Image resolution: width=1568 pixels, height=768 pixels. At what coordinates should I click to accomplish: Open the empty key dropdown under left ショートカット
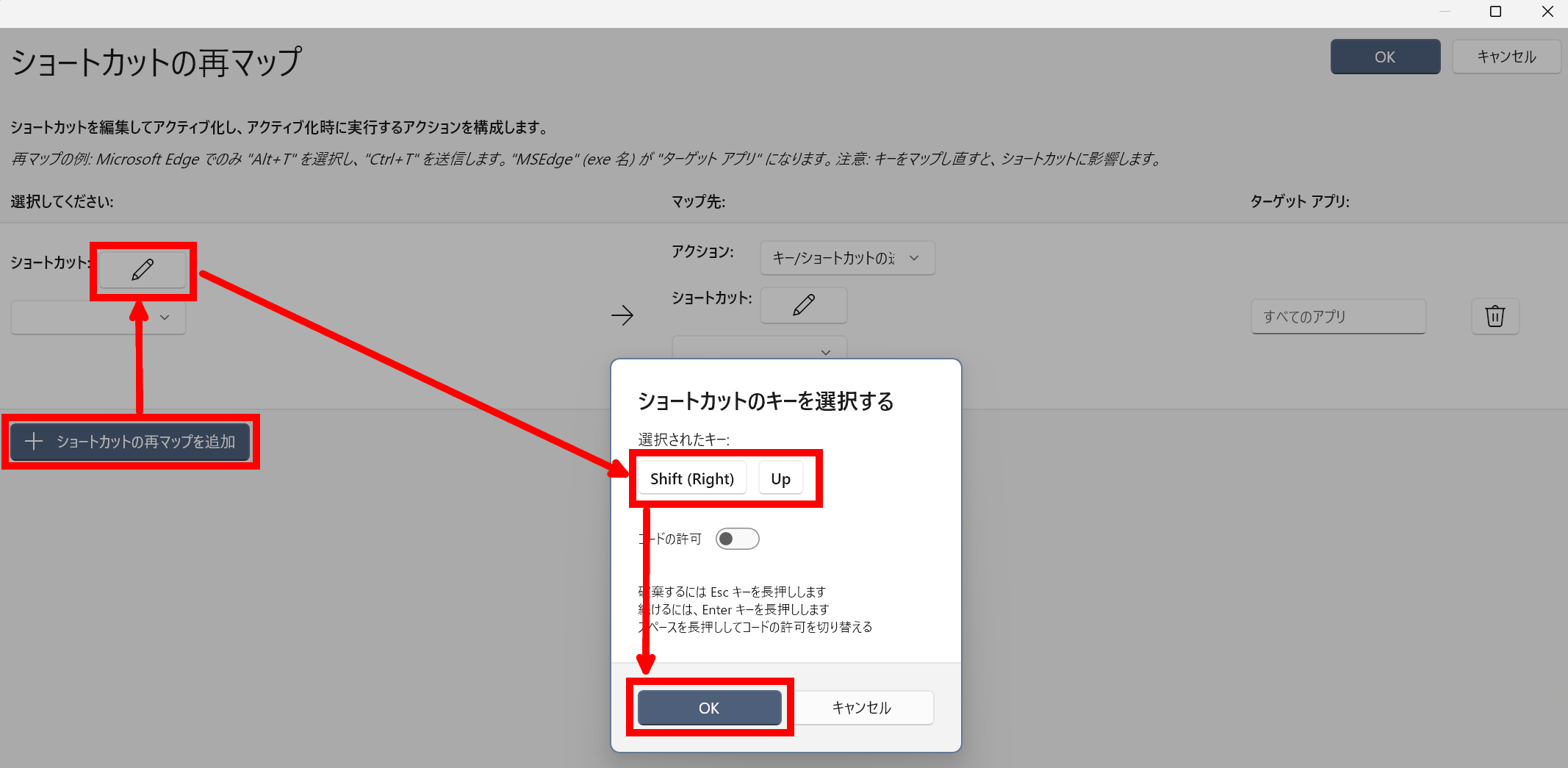[x=98, y=317]
